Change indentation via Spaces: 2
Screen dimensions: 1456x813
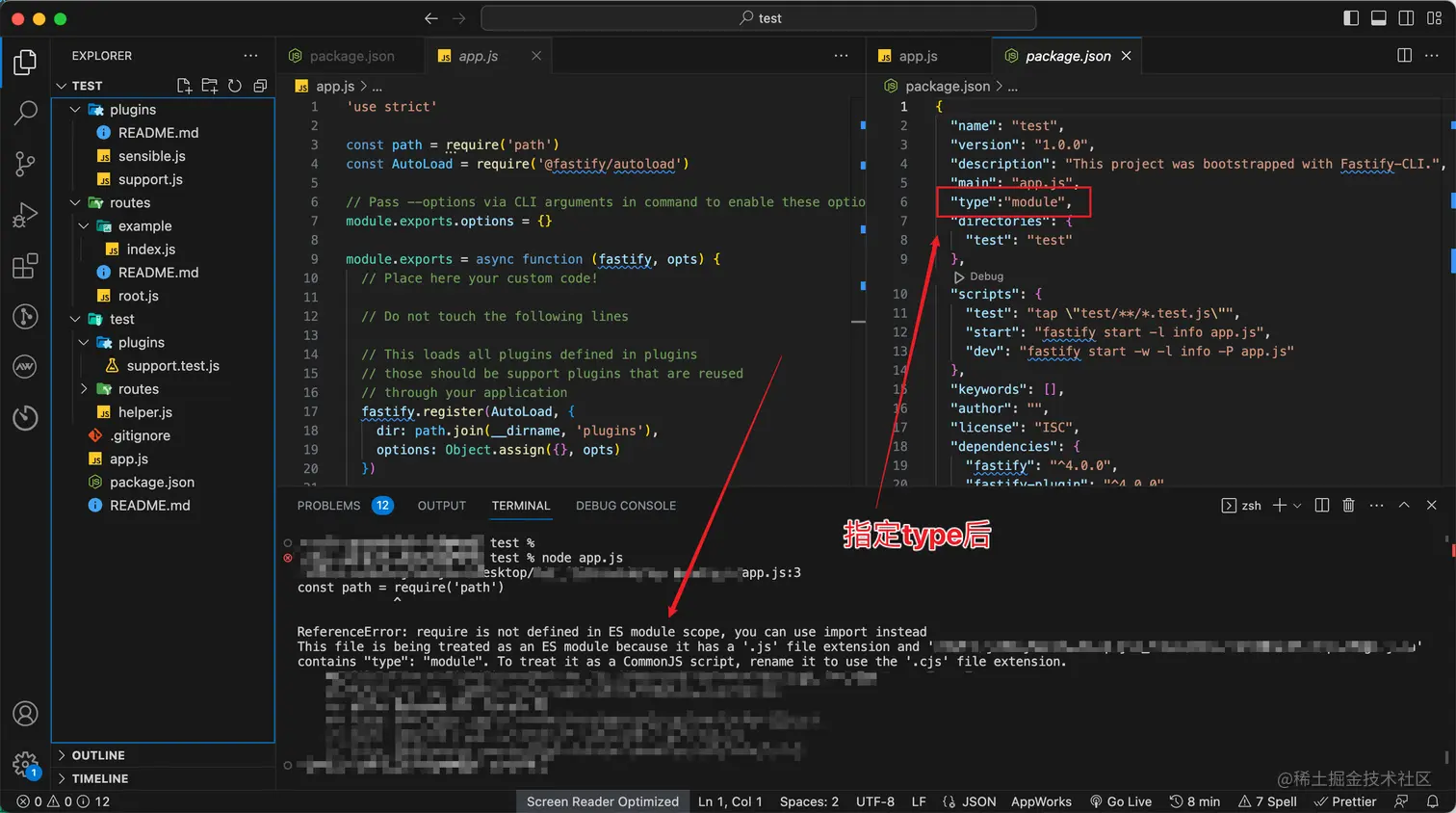pyautogui.click(x=809, y=801)
